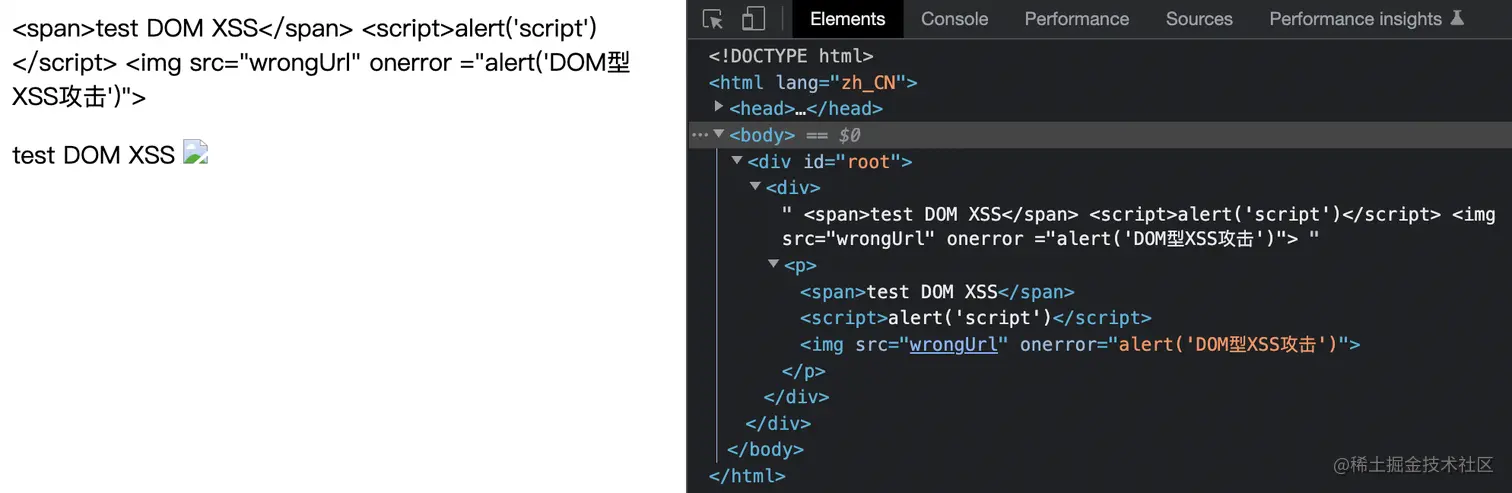Screen dimensions: 1512x493
Task: Click the closing </body> tag
Action: click(765, 449)
